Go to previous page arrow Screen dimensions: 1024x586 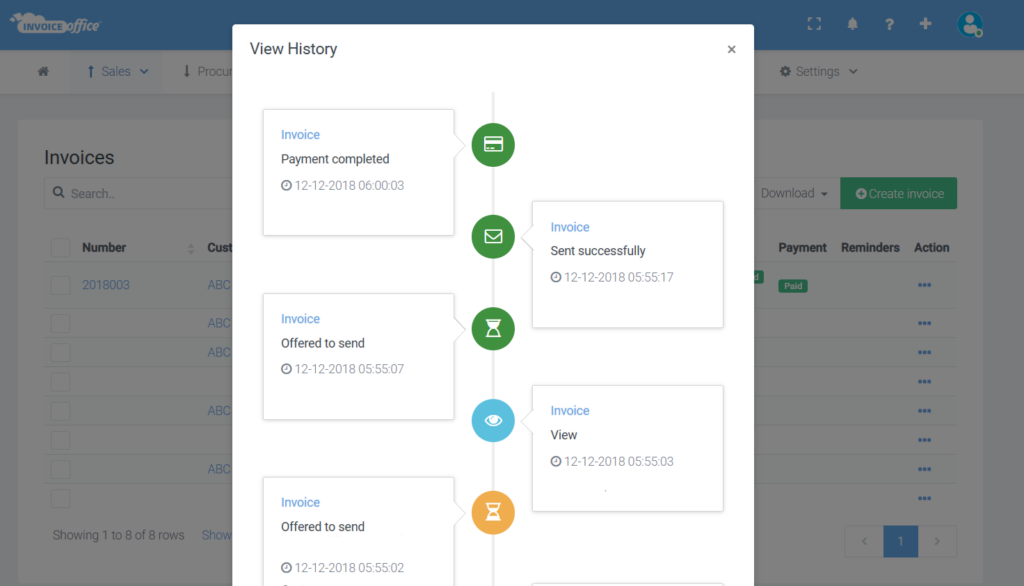864,541
